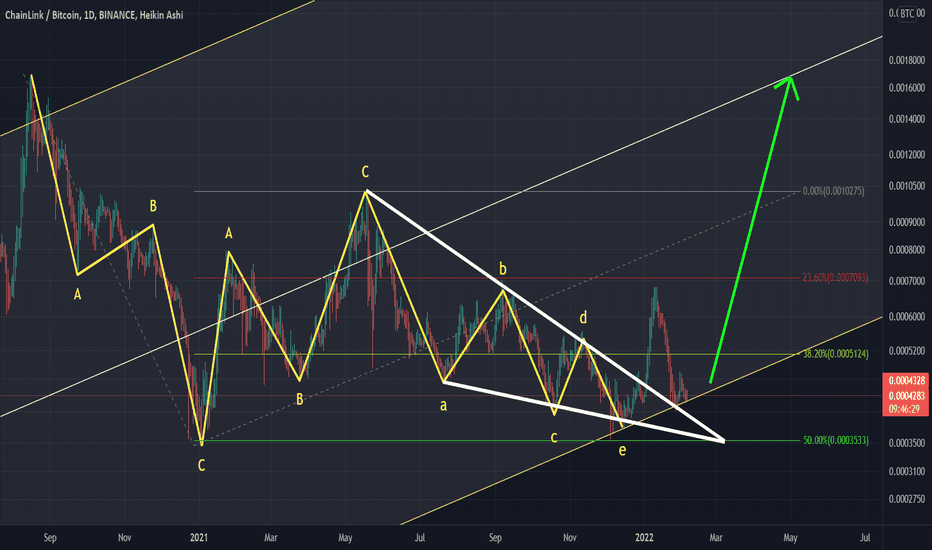Select the 0.00%(0.0010275) Fibonacci label

pyautogui.click(x=833, y=191)
